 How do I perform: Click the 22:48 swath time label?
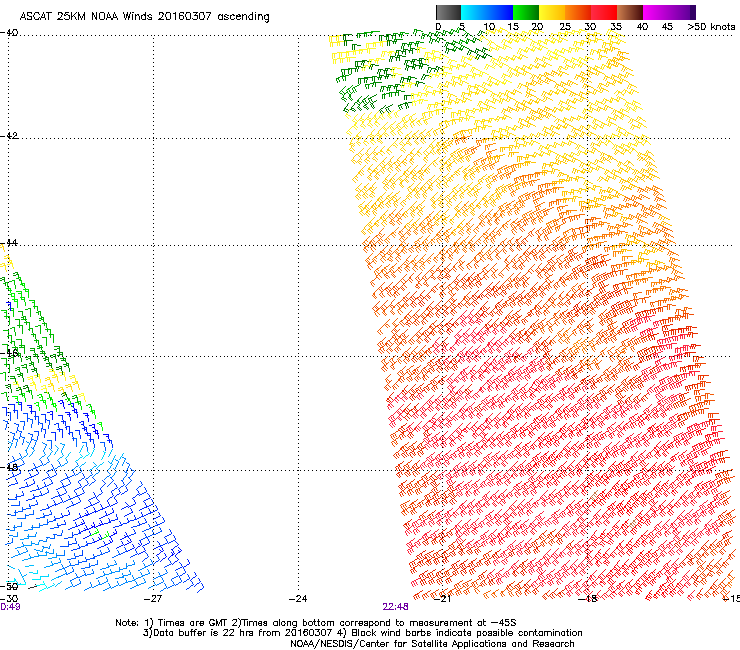click(x=395, y=607)
